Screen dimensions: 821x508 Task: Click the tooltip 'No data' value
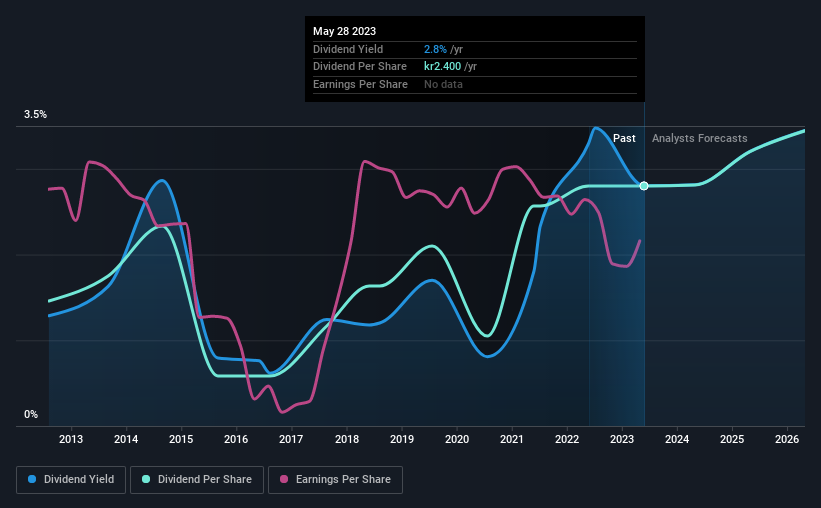point(443,84)
